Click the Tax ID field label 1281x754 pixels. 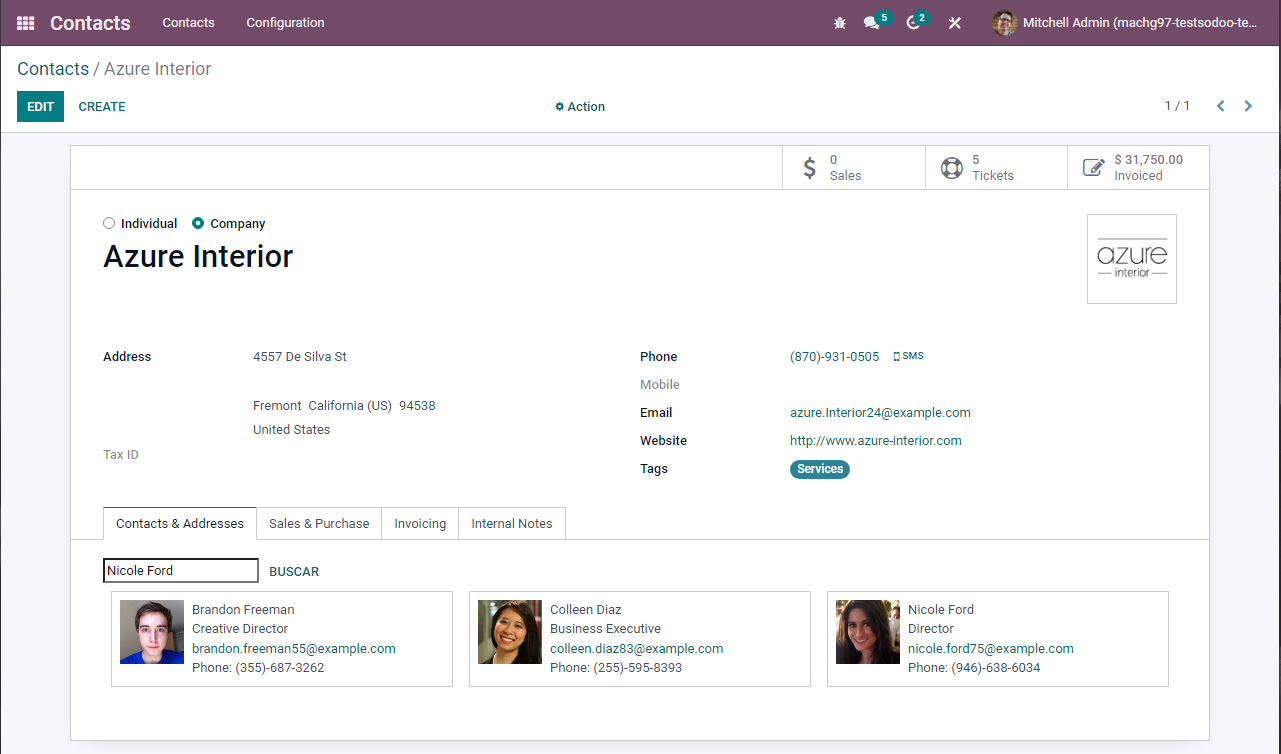tap(121, 455)
